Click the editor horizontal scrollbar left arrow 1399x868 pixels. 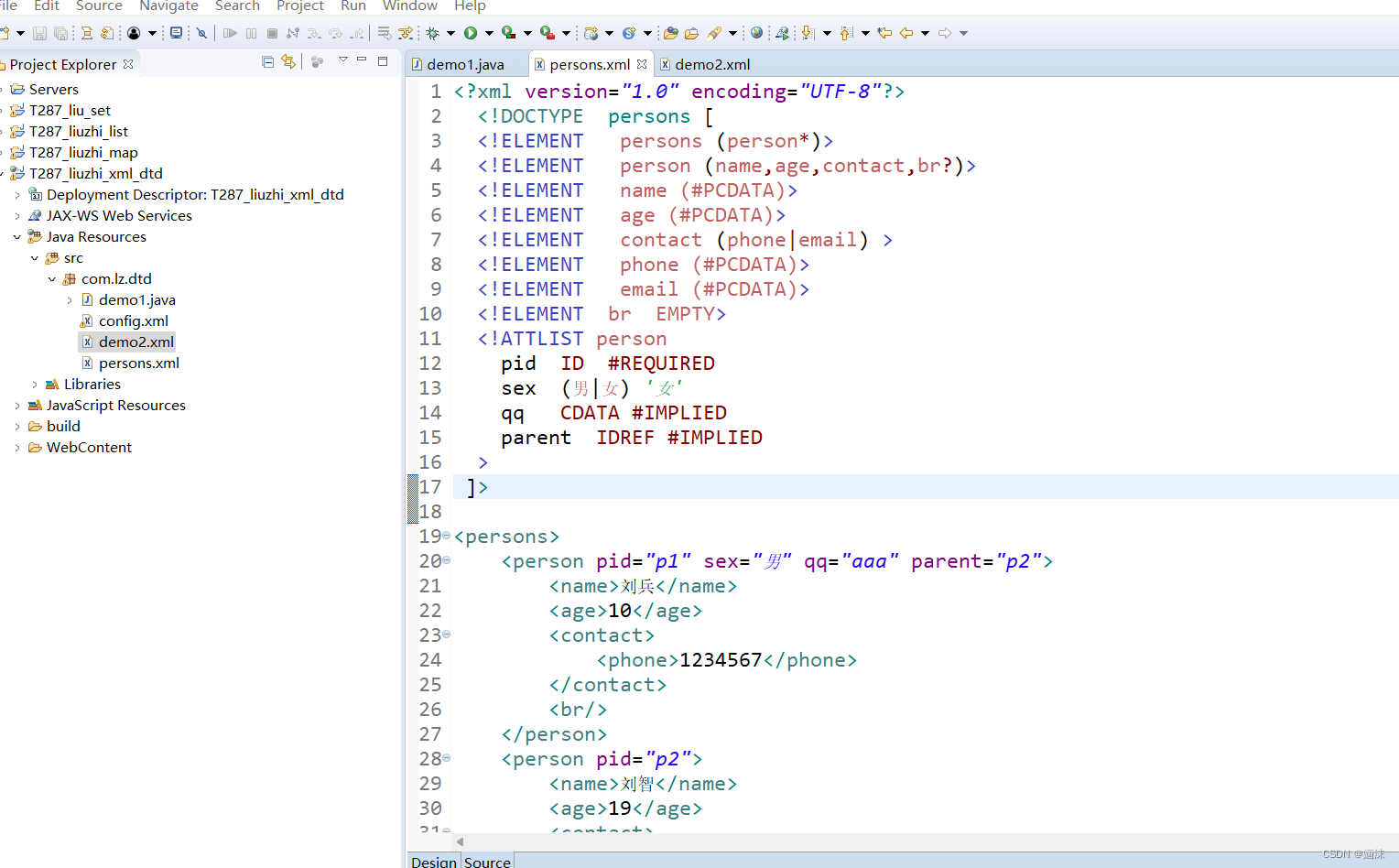(460, 841)
